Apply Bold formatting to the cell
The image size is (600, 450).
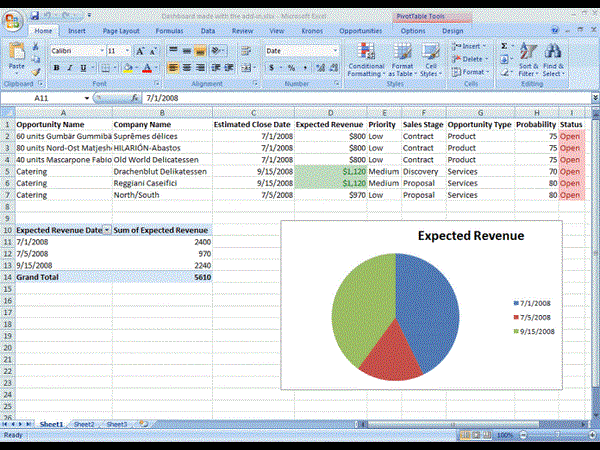click(x=56, y=68)
